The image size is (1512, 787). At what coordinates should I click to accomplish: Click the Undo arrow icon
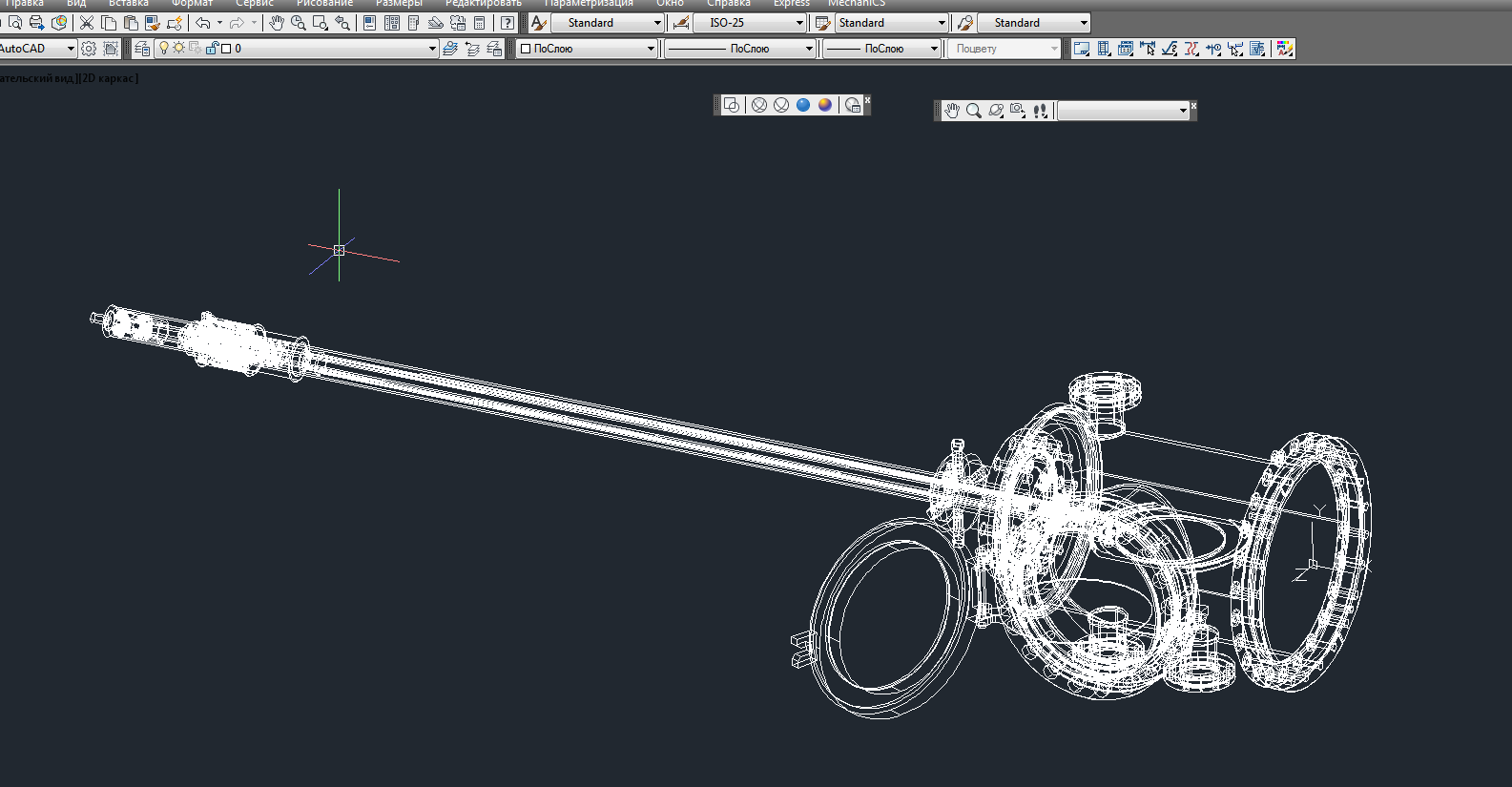(x=203, y=23)
